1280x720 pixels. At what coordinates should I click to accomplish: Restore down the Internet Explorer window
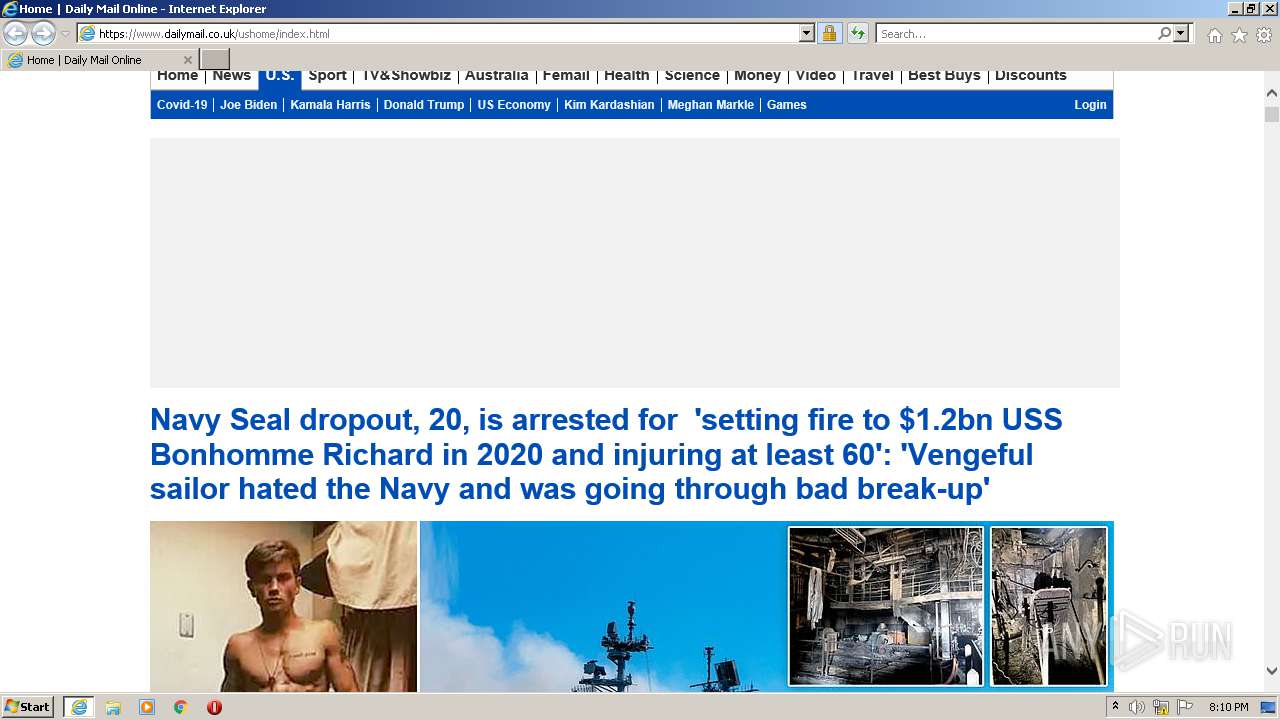tap(1251, 8)
